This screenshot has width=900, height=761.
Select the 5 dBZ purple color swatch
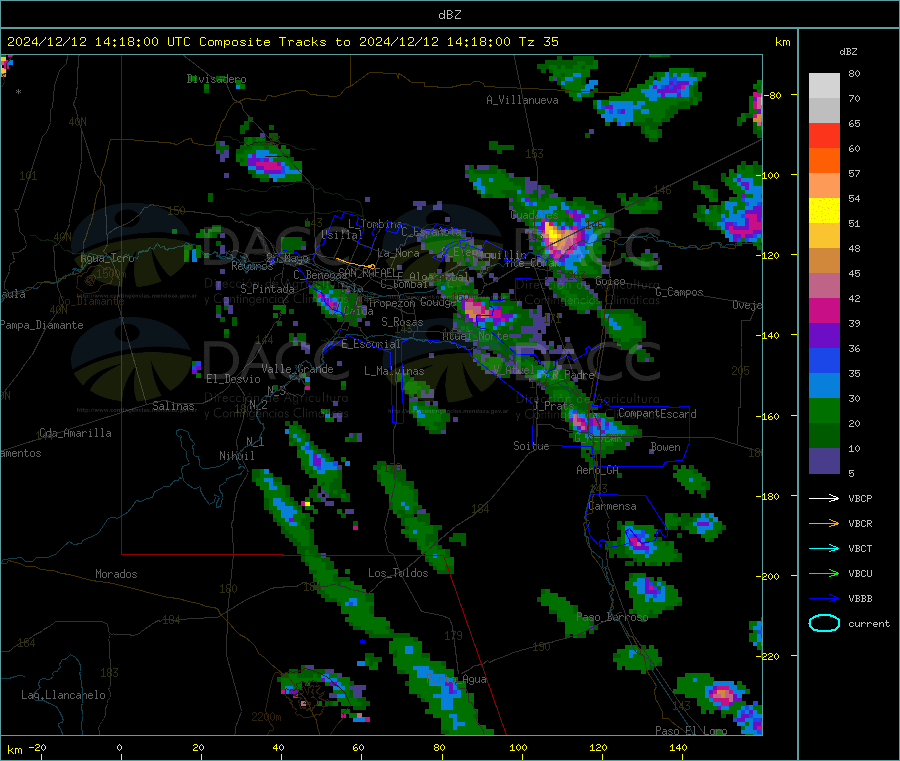tap(824, 461)
